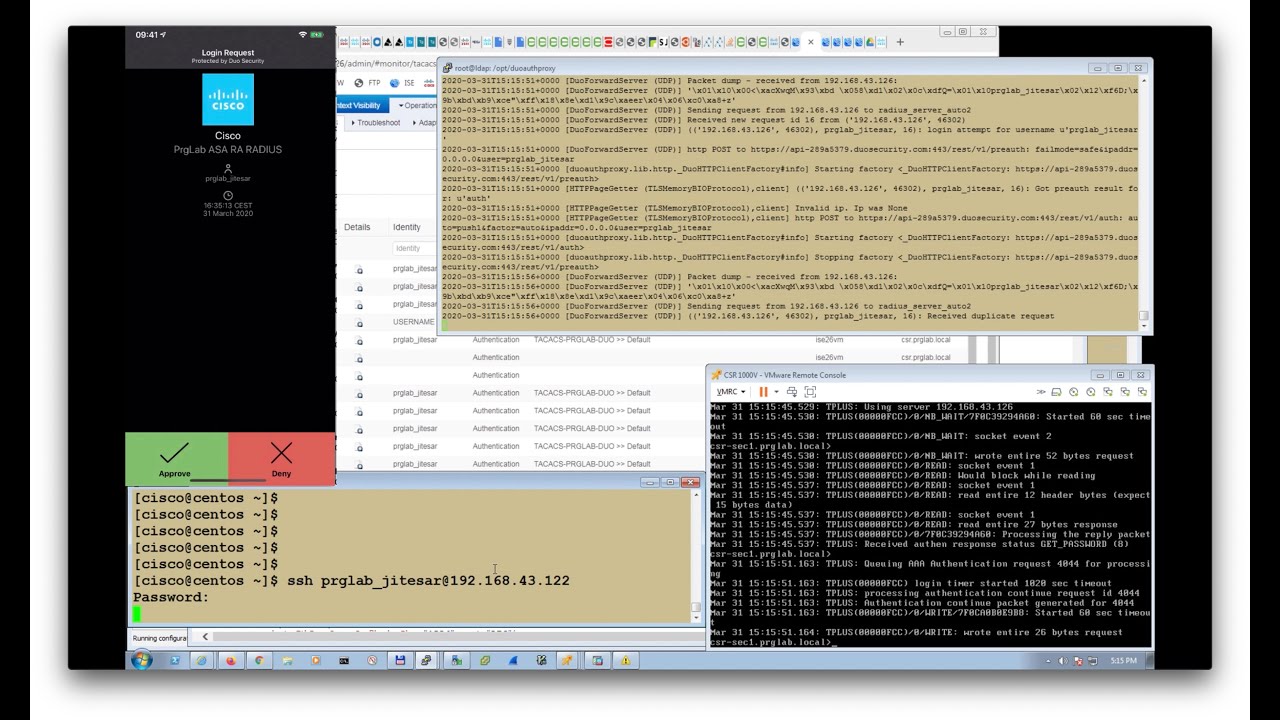
Task: Close the active browser tab
Action: click(x=810, y=42)
